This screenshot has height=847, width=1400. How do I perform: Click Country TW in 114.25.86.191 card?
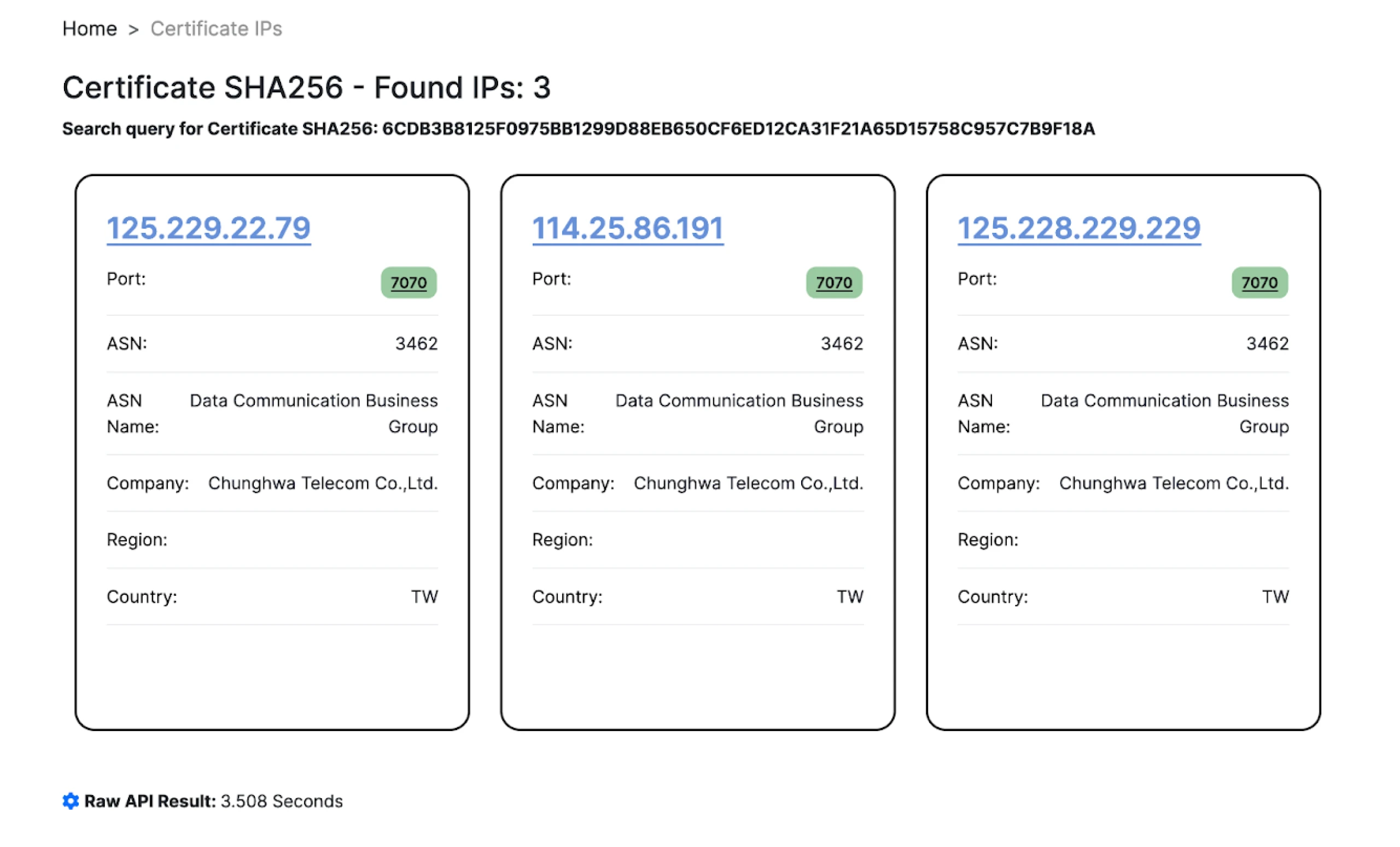click(x=850, y=597)
